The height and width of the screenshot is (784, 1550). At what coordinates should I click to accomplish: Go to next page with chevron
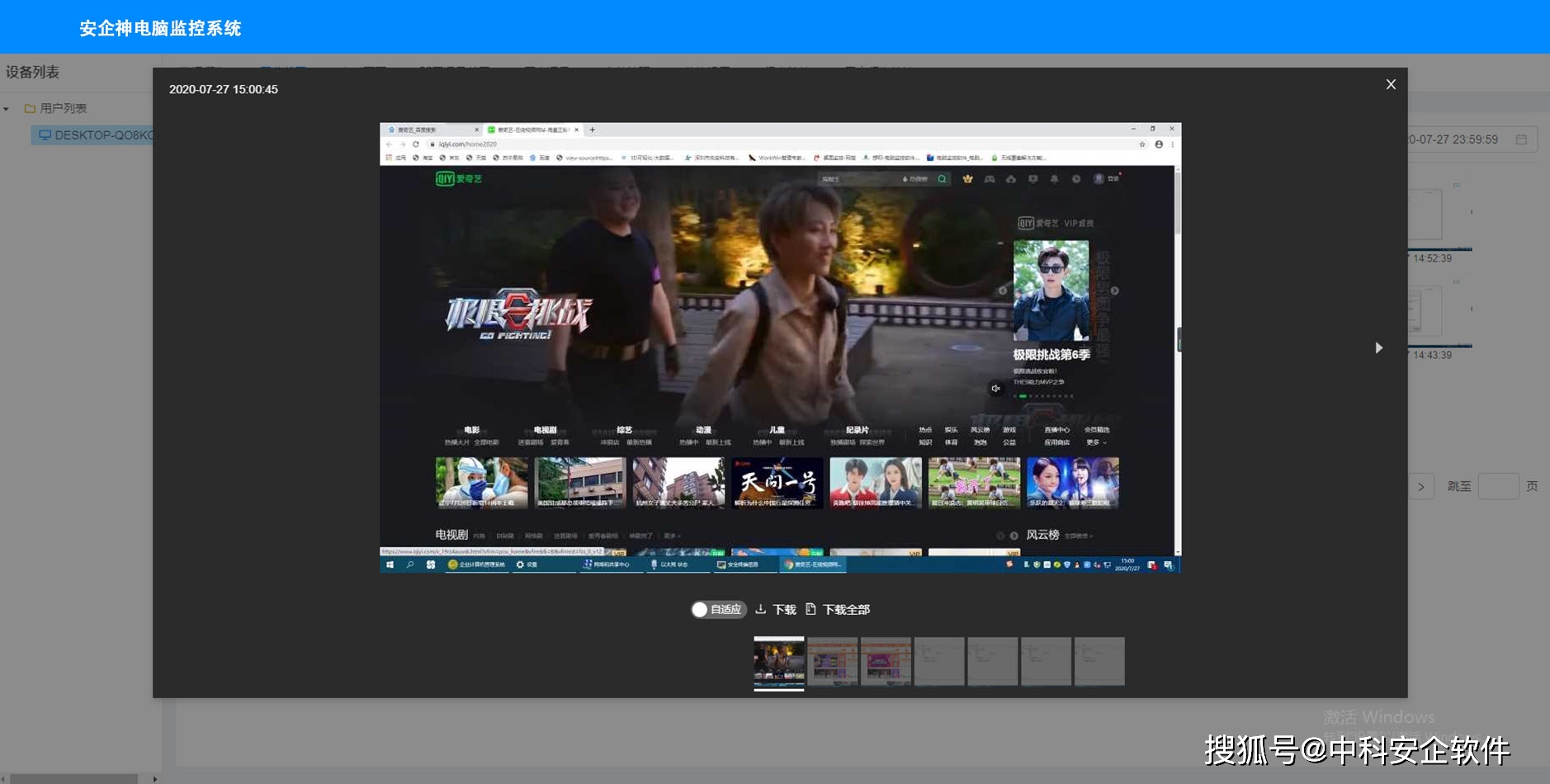point(1421,486)
